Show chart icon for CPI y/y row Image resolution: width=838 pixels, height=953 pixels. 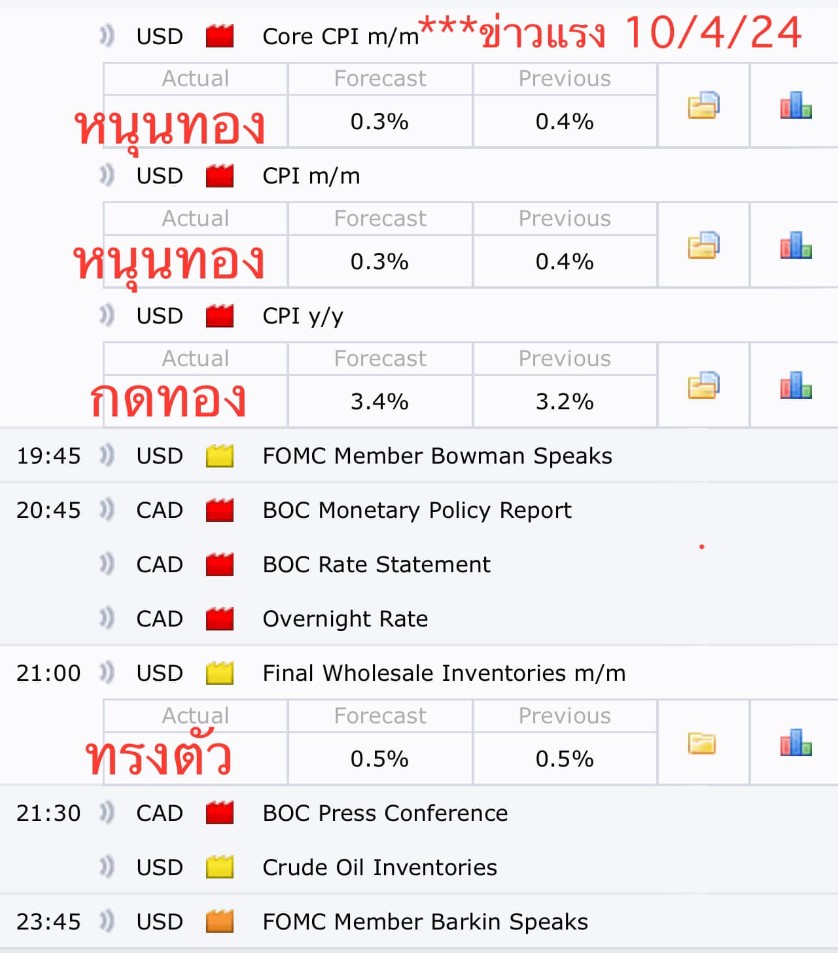pos(795,385)
